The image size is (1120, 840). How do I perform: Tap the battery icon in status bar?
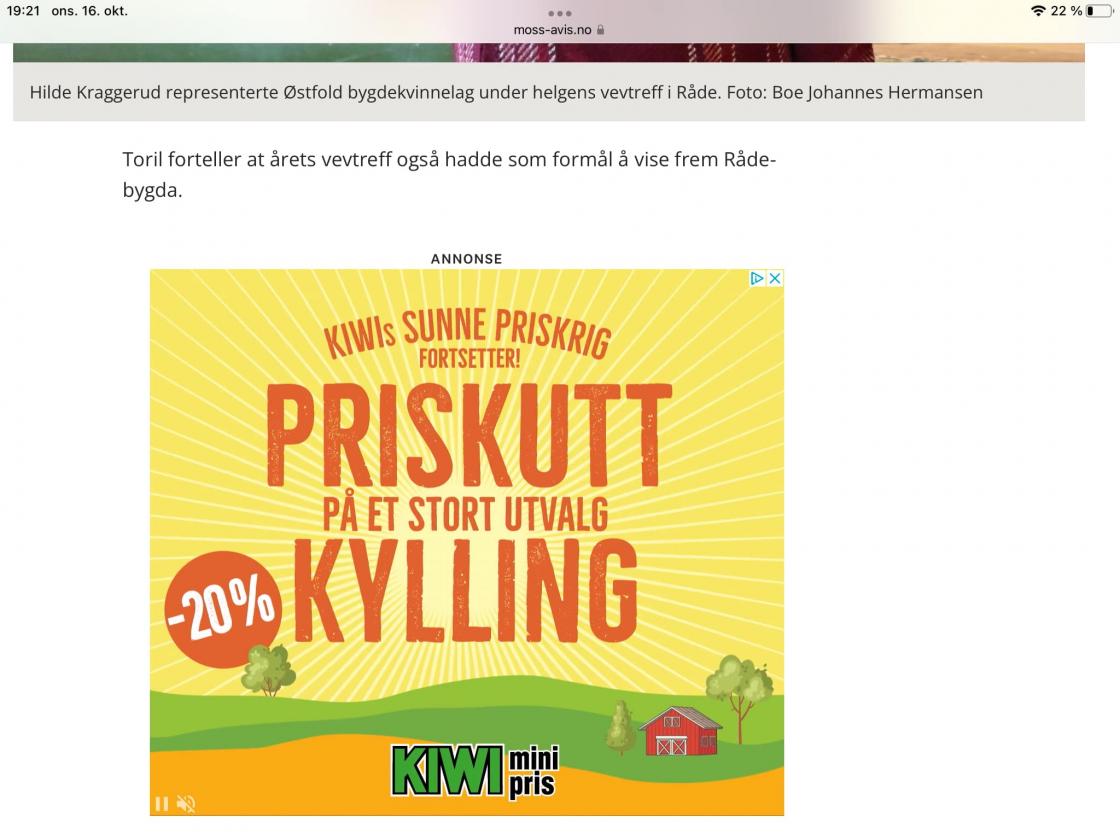pos(1100,11)
